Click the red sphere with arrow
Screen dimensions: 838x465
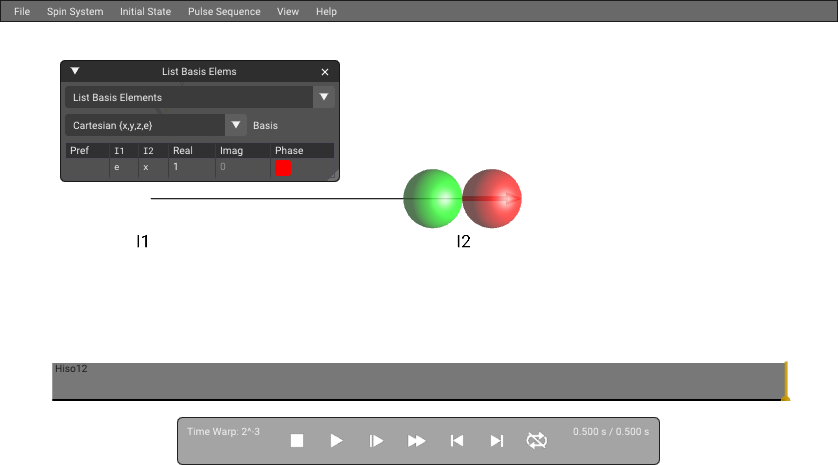[492, 199]
